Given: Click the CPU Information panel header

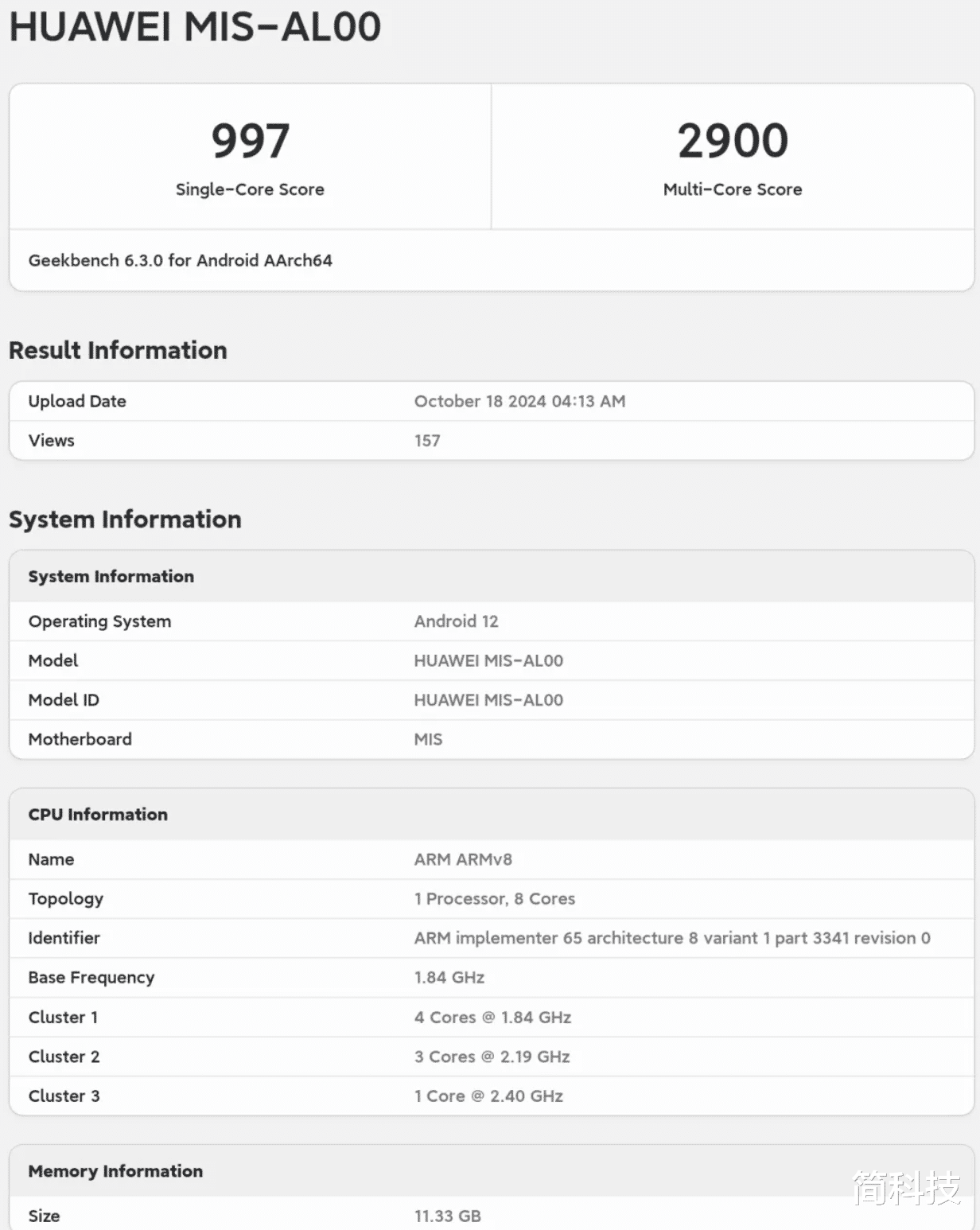Looking at the screenshot, I should [x=97, y=814].
